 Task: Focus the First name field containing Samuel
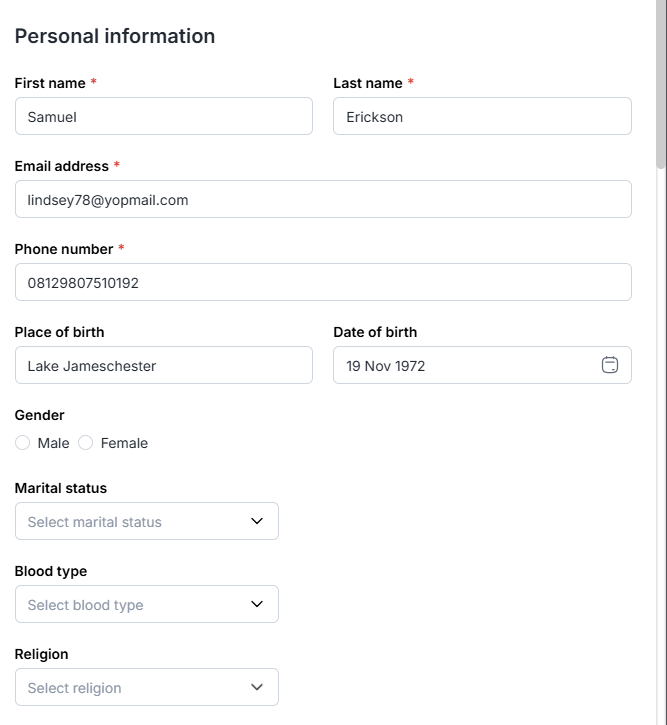[164, 116]
